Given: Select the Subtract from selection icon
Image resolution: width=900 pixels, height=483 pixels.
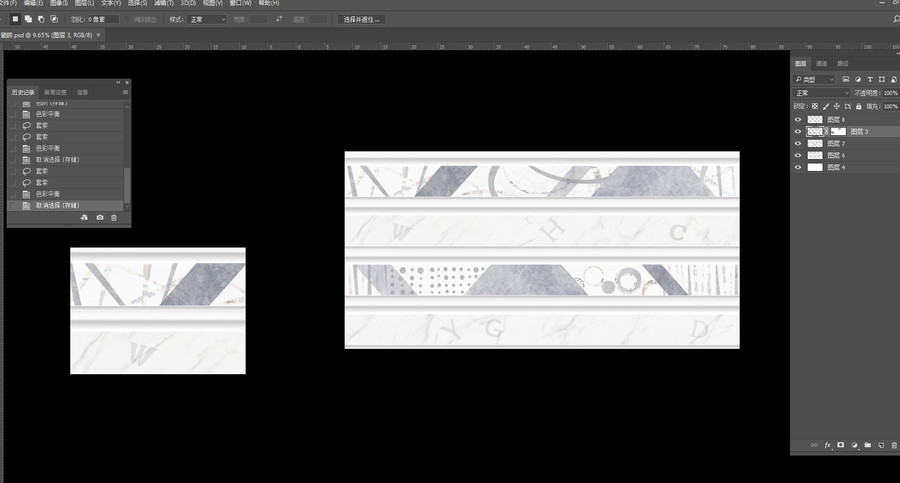Looking at the screenshot, I should [41, 19].
